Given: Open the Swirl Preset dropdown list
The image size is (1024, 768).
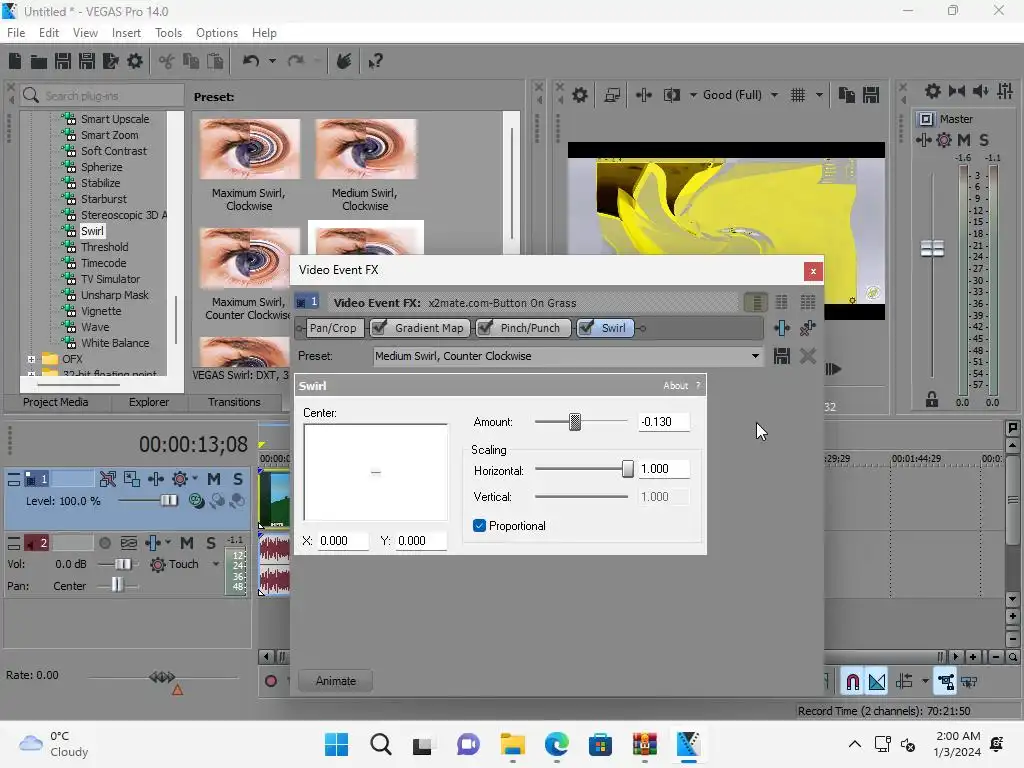Looking at the screenshot, I should (x=755, y=356).
